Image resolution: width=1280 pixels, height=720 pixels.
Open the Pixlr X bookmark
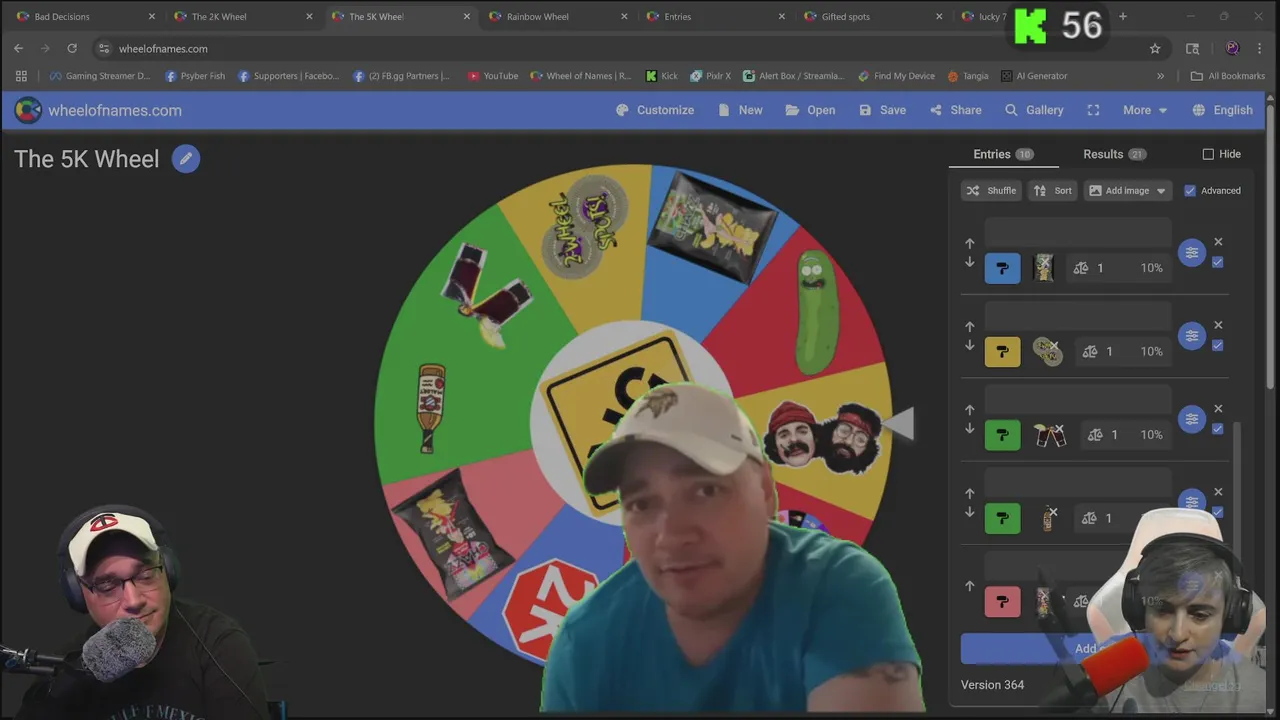710,76
